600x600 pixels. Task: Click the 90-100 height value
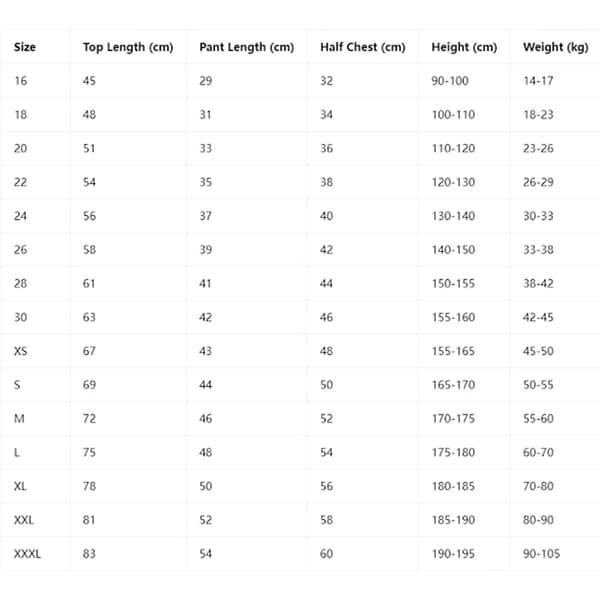pyautogui.click(x=450, y=81)
